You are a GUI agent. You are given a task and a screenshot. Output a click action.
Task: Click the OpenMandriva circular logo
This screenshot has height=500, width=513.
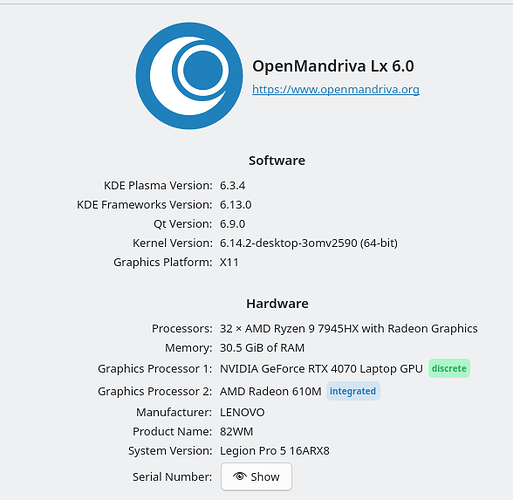189,76
